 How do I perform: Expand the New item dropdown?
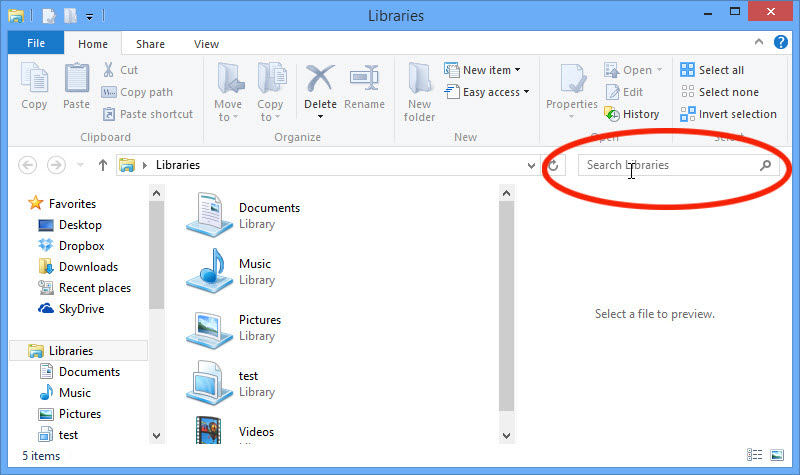click(x=517, y=70)
